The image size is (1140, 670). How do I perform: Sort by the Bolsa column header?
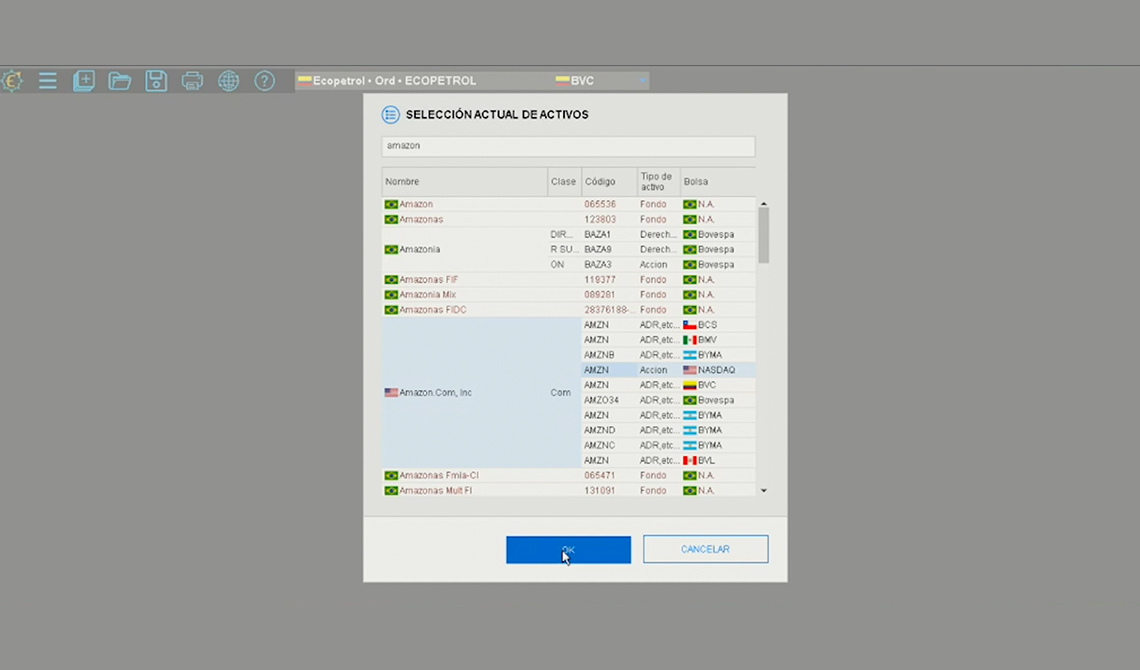[717, 182]
